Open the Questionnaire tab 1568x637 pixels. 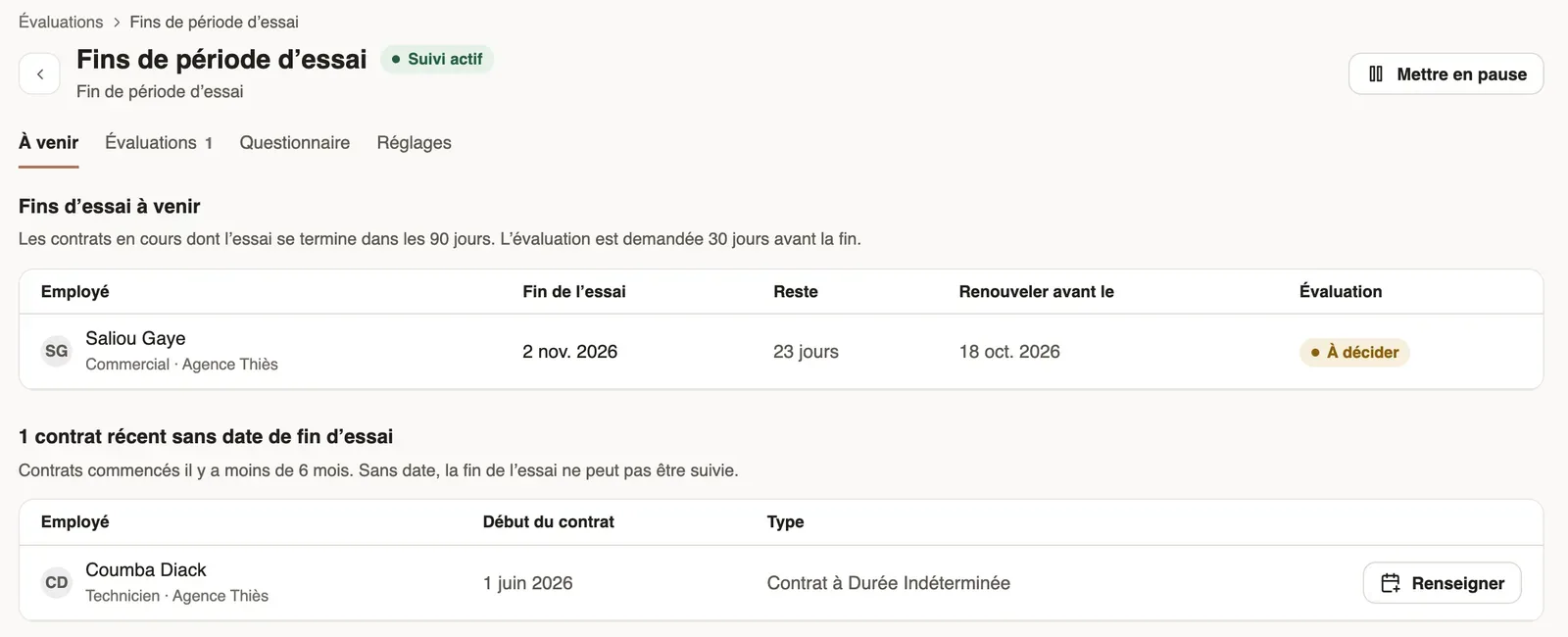click(x=295, y=143)
